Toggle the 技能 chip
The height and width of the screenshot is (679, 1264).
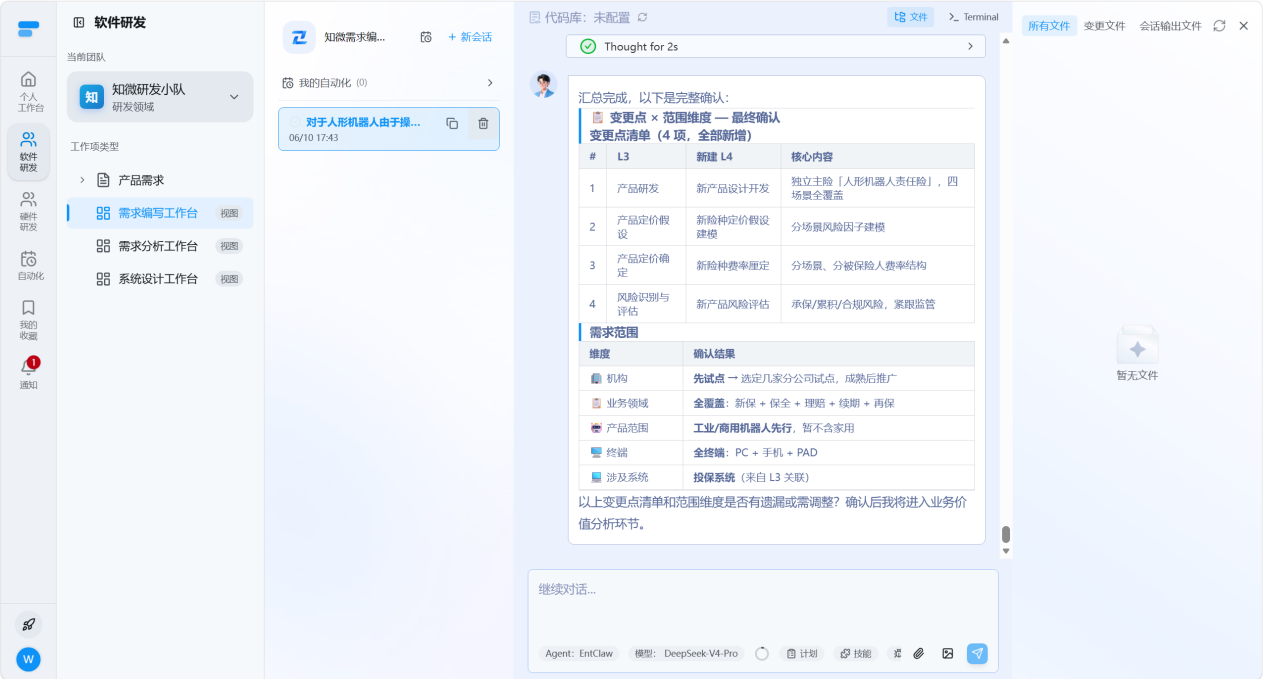point(855,653)
